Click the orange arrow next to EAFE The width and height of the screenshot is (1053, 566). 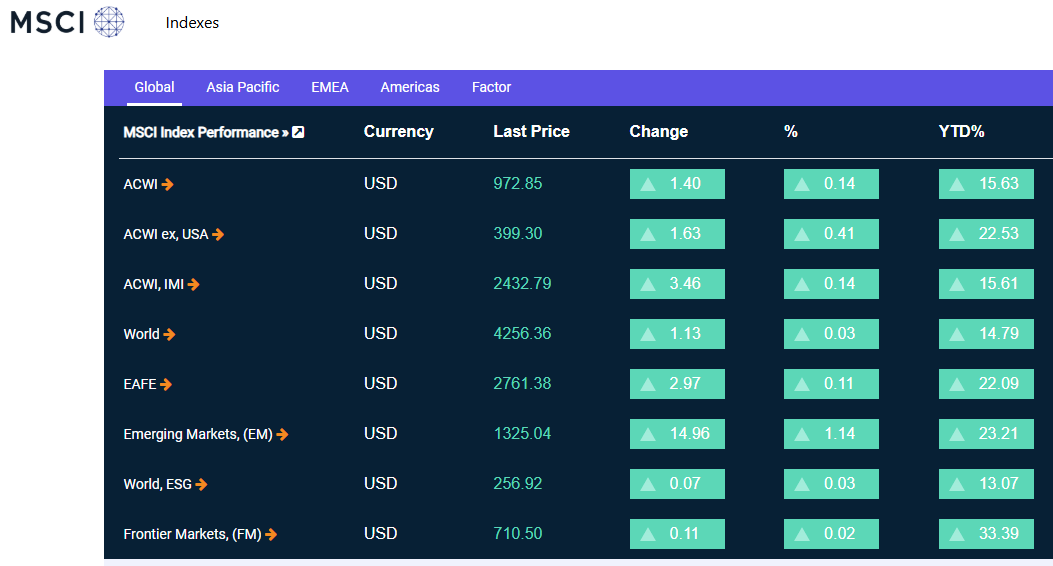click(x=166, y=384)
